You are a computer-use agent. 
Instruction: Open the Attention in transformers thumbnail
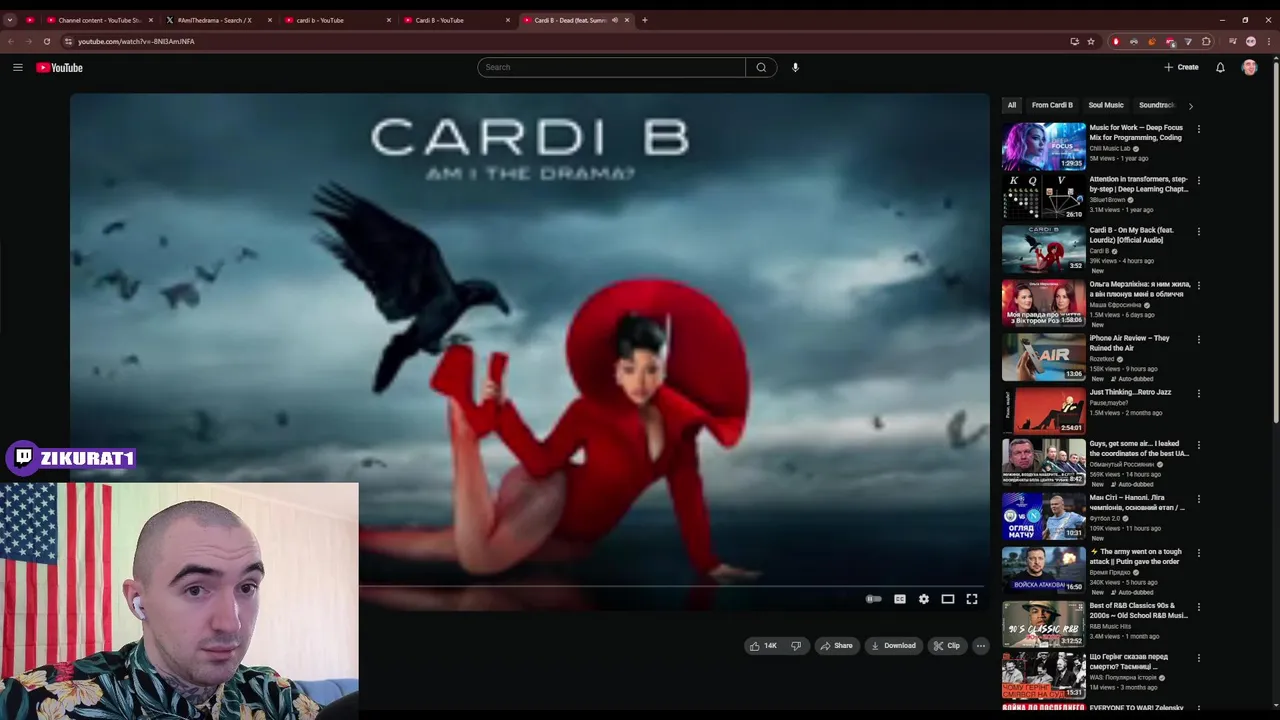click(x=1044, y=197)
